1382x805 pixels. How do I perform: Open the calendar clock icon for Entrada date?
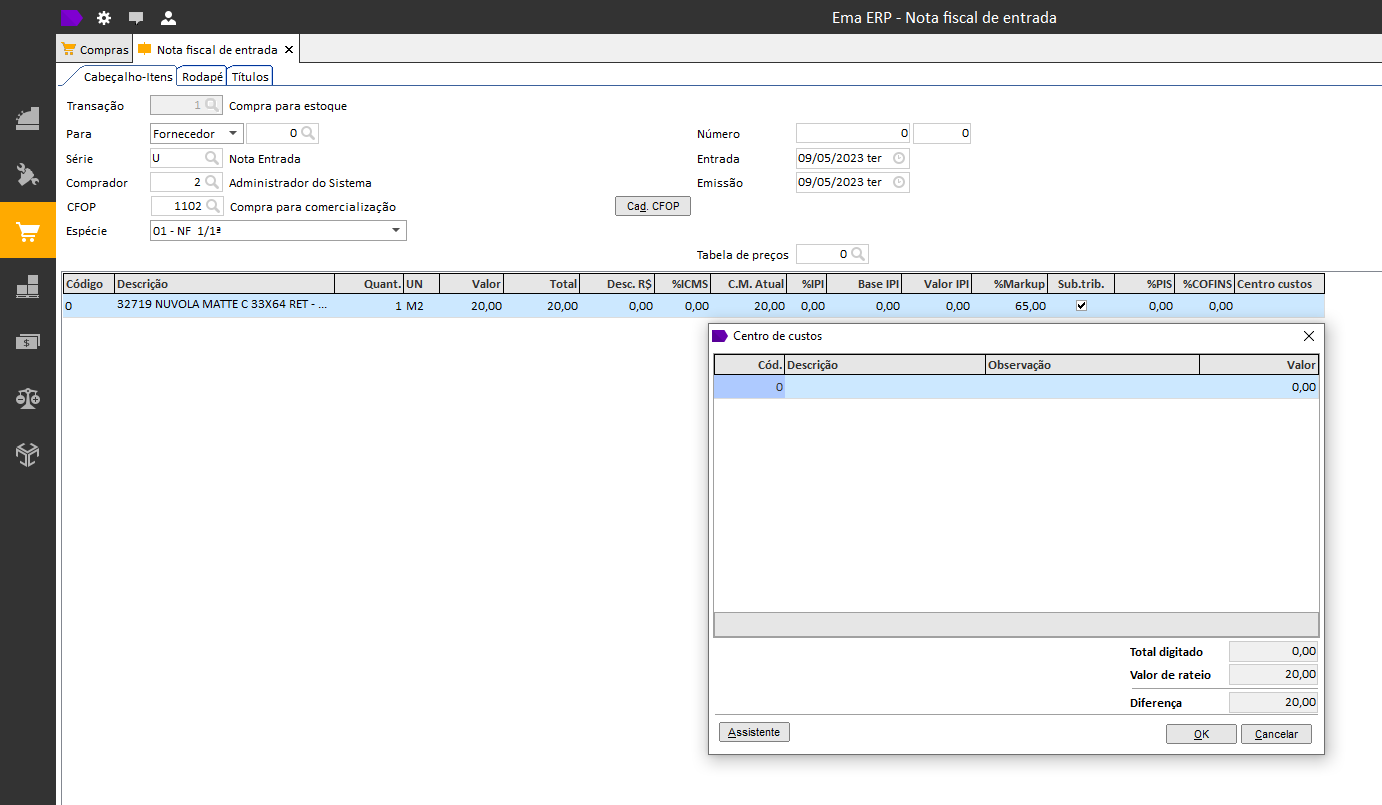[x=899, y=158]
